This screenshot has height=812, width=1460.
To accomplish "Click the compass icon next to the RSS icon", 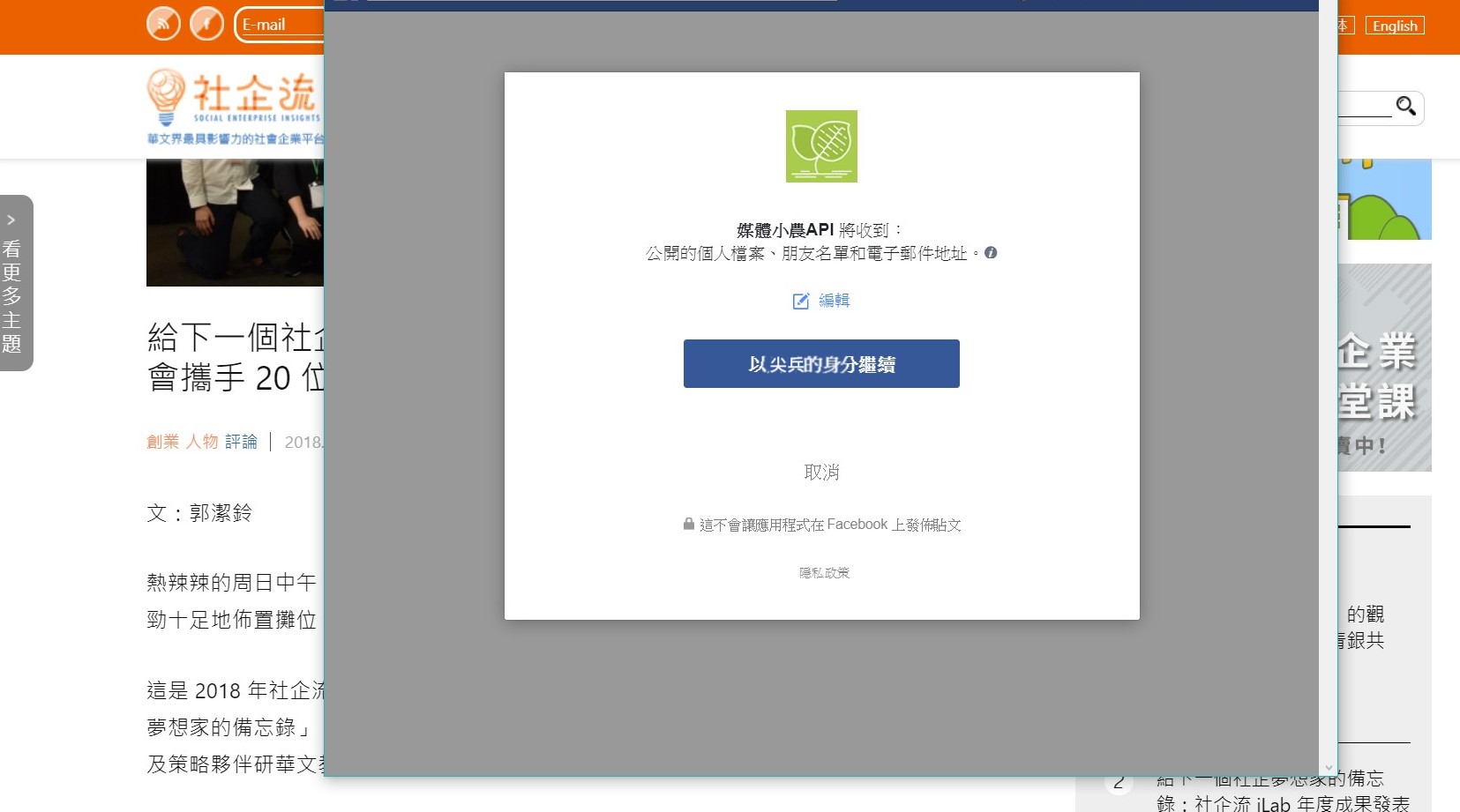I will [x=206, y=24].
